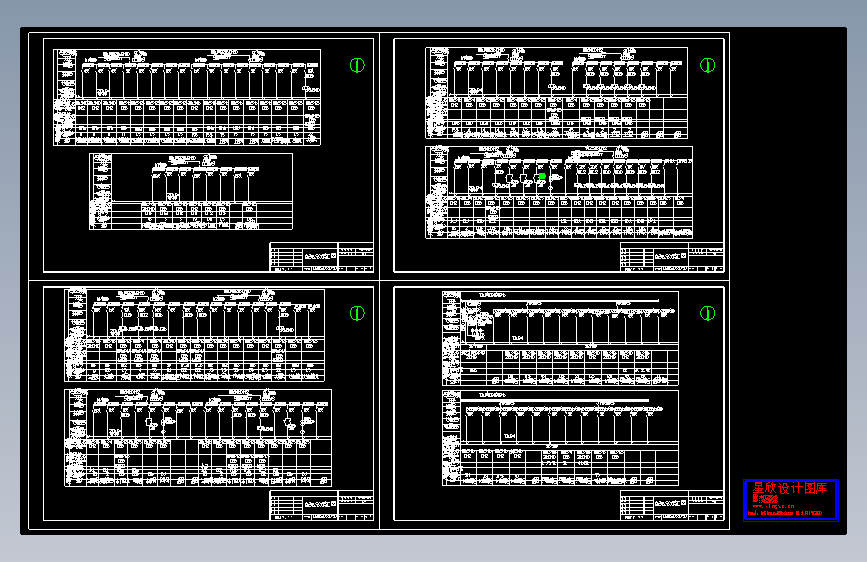Screen dimensions: 867x562
Task: Pick the lower busbar diagram in the bottom-right sheet
Action: click(x=560, y=438)
